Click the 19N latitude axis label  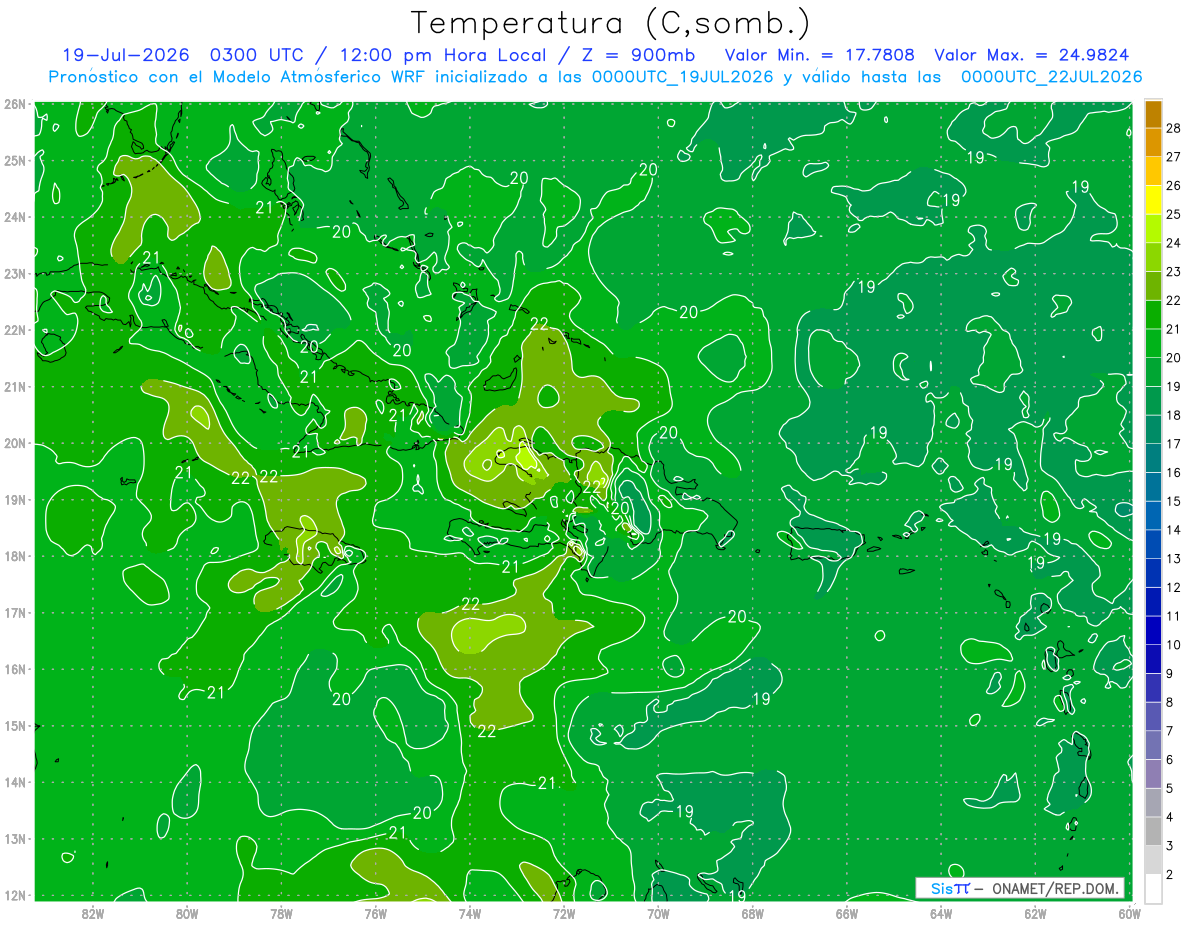pos(15,500)
